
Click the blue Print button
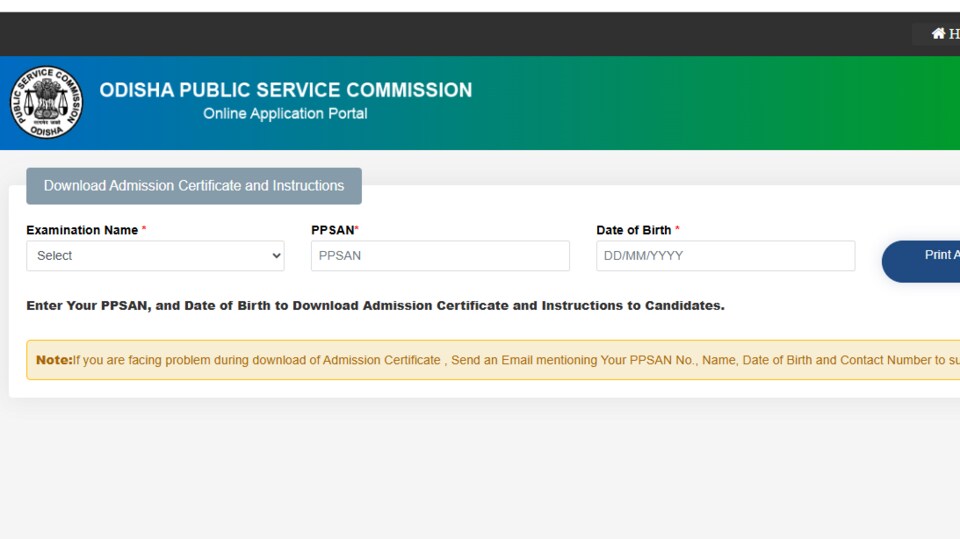[921, 262]
